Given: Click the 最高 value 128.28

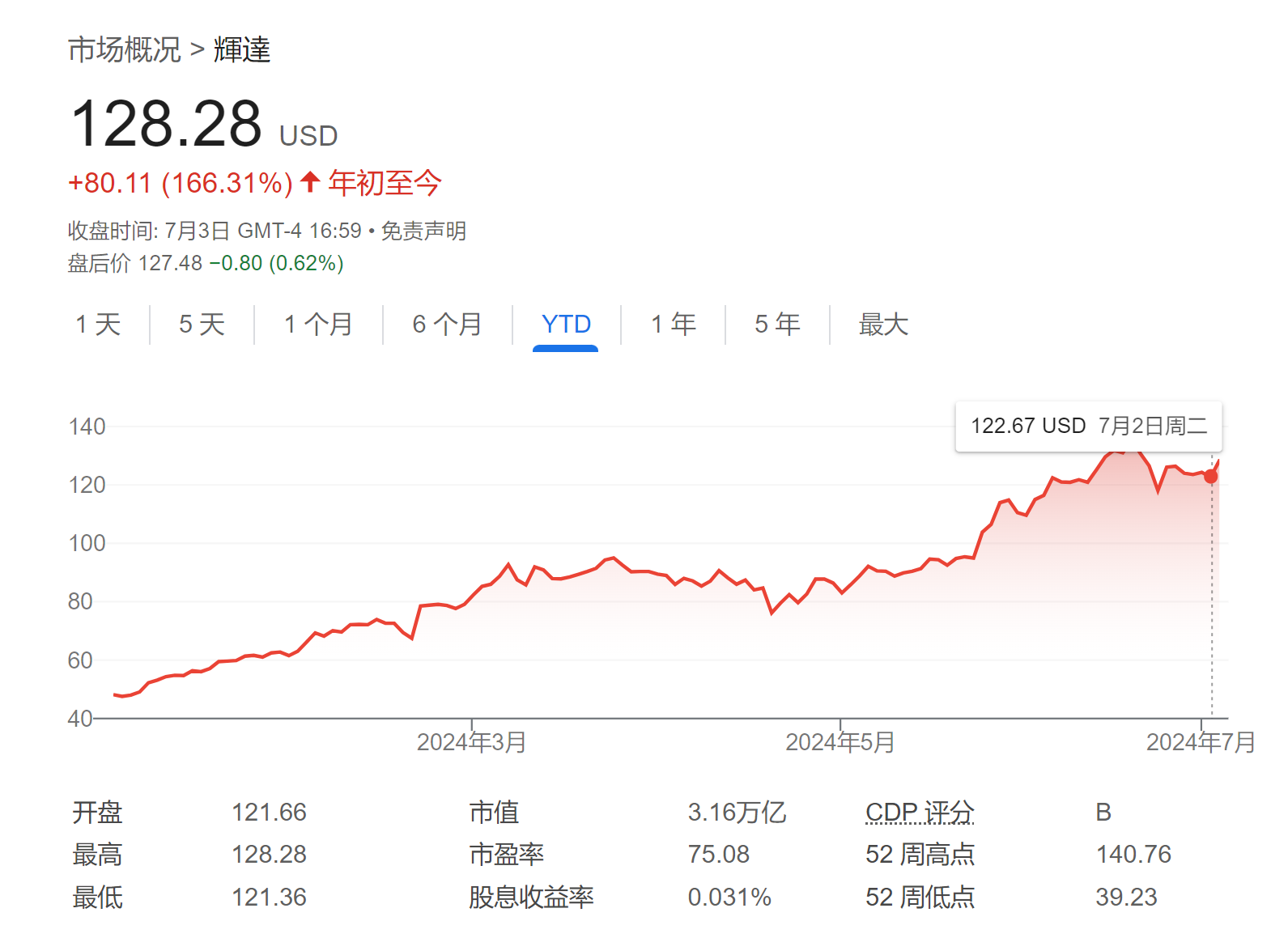Looking at the screenshot, I should (269, 855).
